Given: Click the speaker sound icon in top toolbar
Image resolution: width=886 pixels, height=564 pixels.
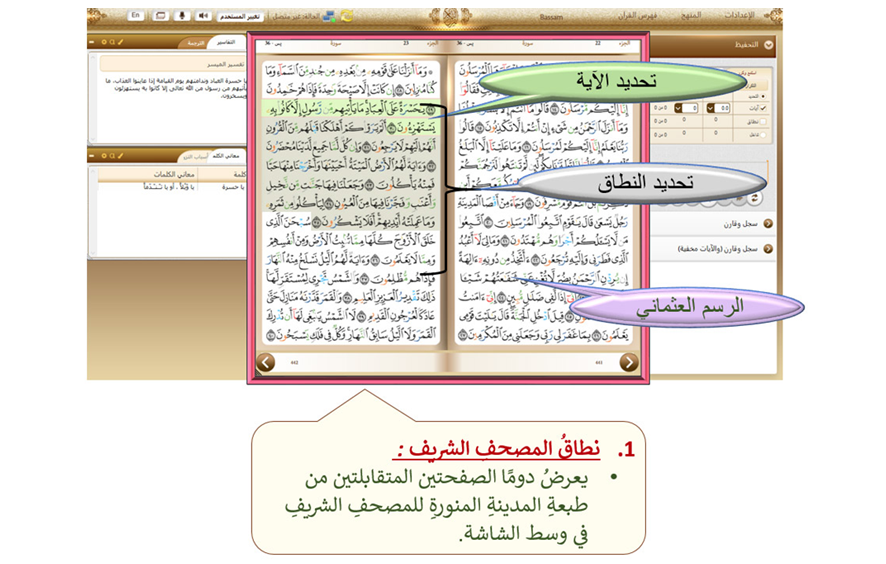Looking at the screenshot, I should pos(203,16).
